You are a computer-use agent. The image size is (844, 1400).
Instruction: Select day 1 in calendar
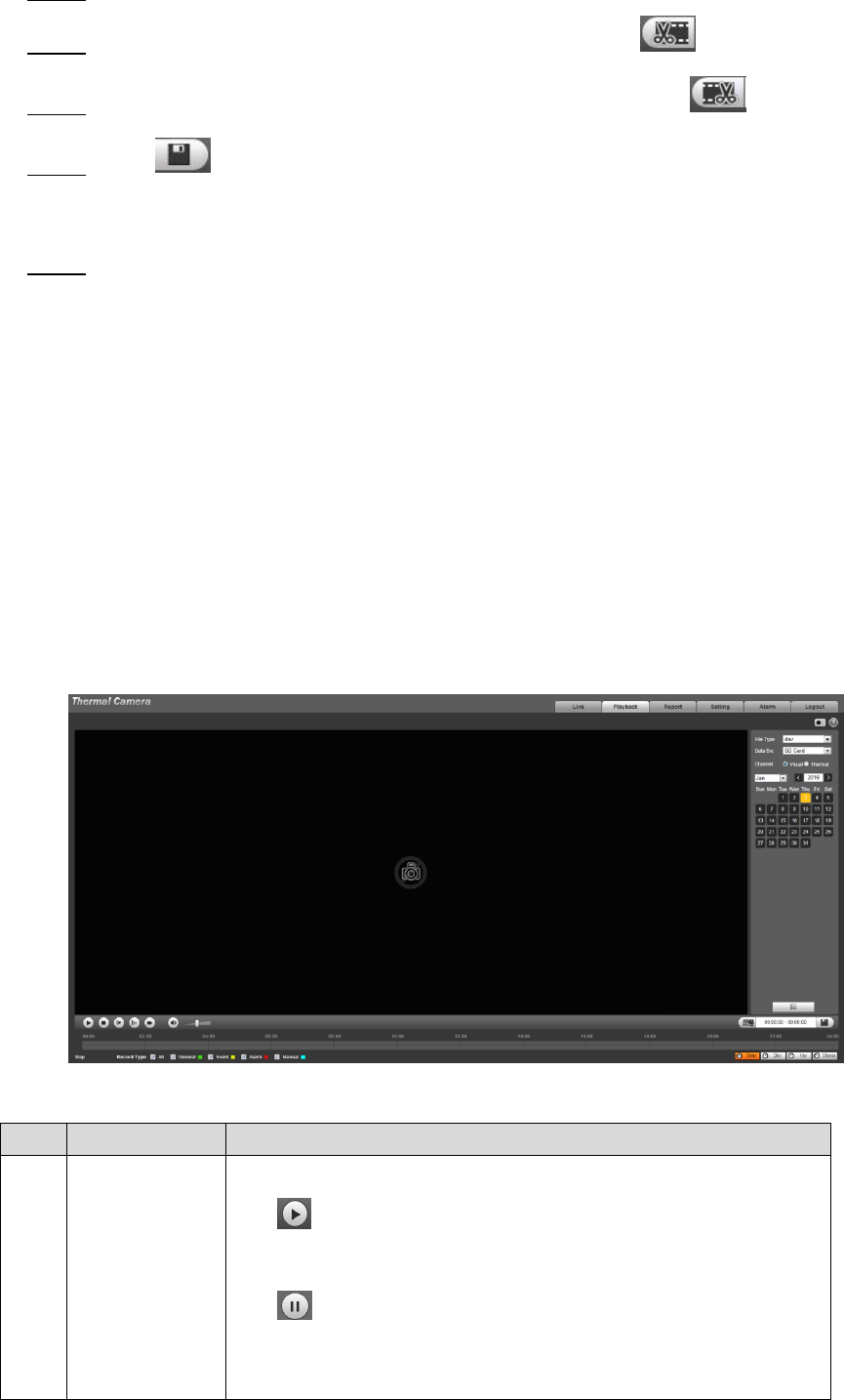[x=783, y=798]
